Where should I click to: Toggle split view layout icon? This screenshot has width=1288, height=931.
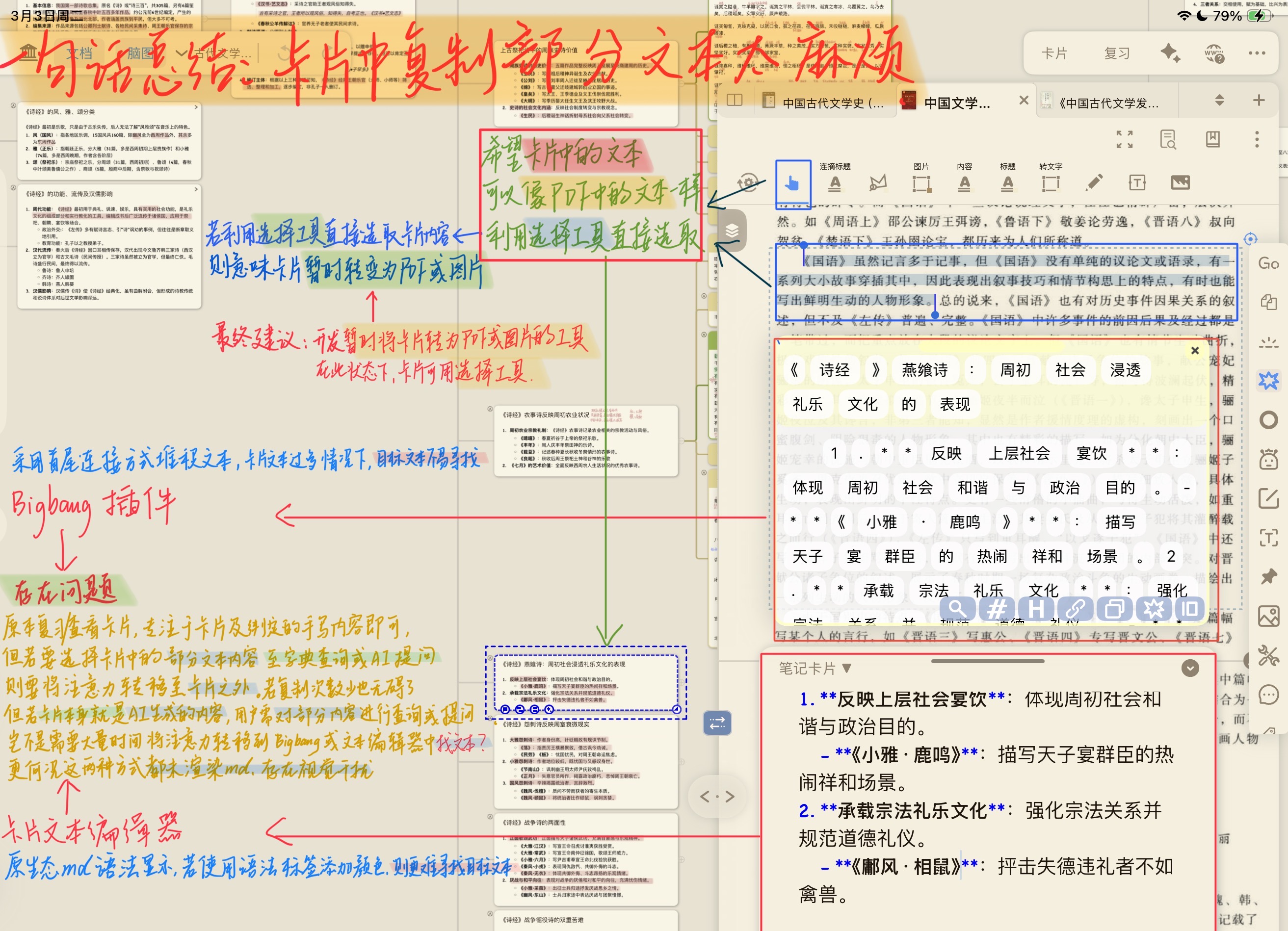pyautogui.click(x=735, y=101)
